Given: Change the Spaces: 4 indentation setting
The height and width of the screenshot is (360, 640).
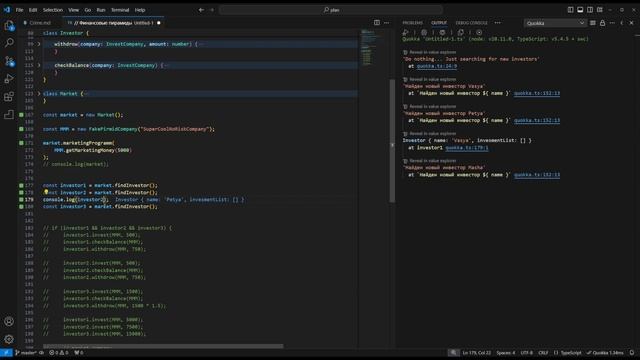Looking at the screenshot, I should (x=505, y=353).
